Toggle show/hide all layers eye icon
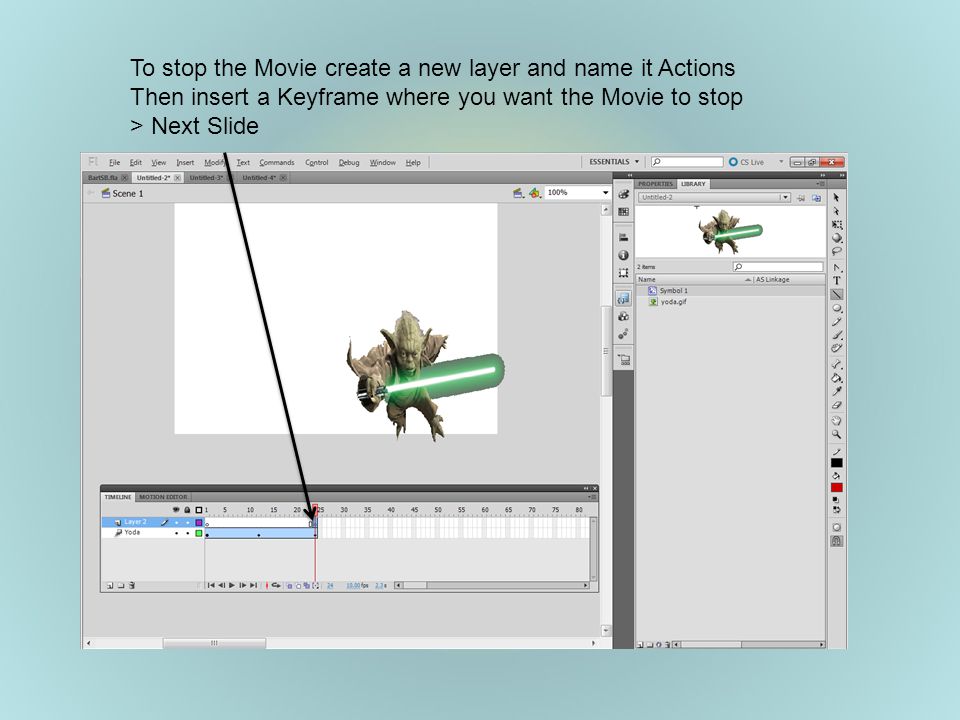 click(176, 510)
